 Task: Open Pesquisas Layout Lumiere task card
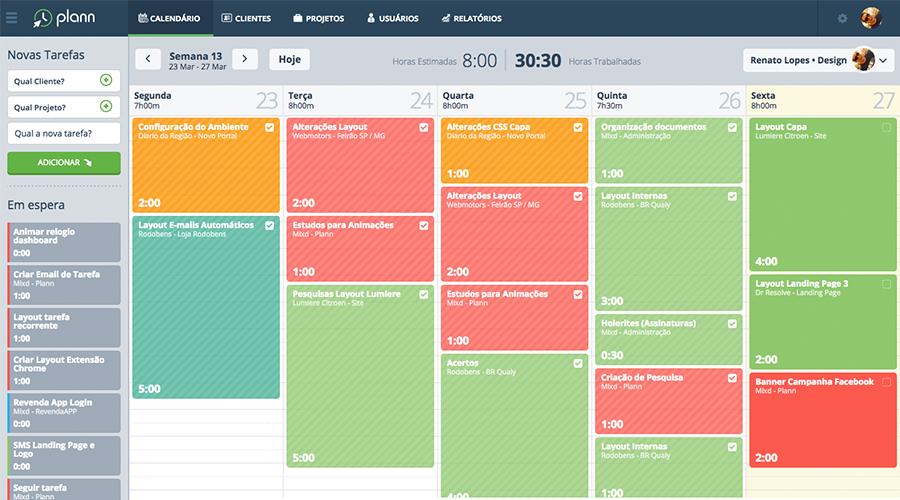coord(360,376)
